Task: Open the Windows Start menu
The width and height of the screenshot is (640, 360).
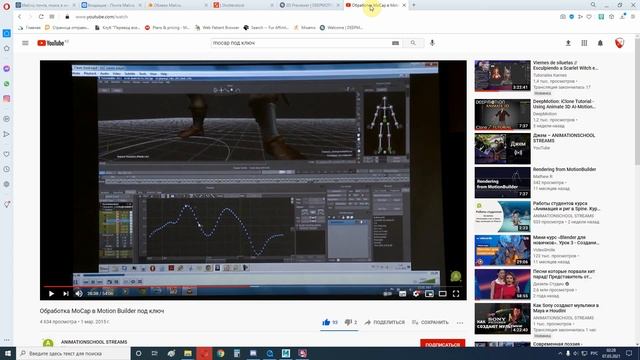Action: [8, 353]
